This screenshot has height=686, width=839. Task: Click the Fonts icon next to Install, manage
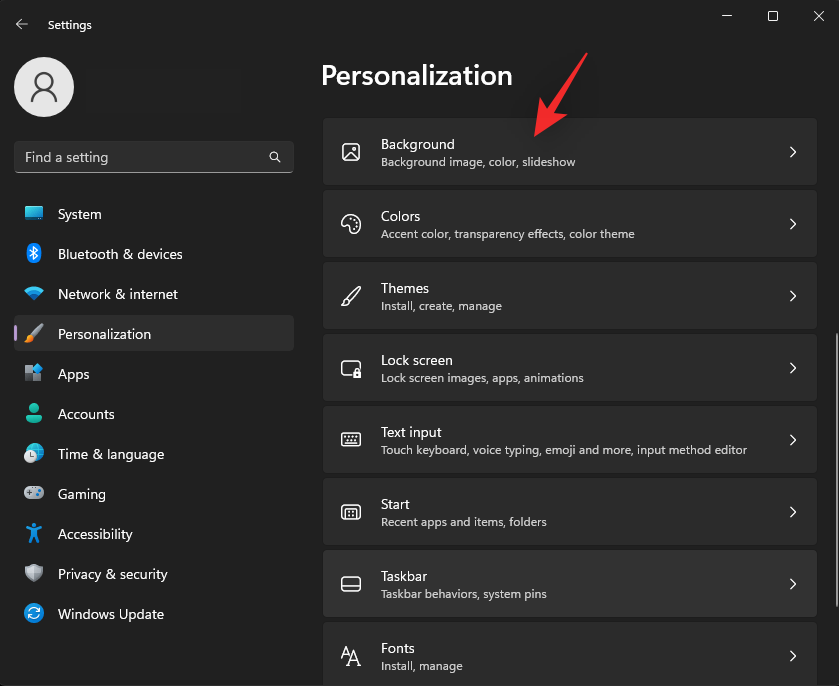351,656
